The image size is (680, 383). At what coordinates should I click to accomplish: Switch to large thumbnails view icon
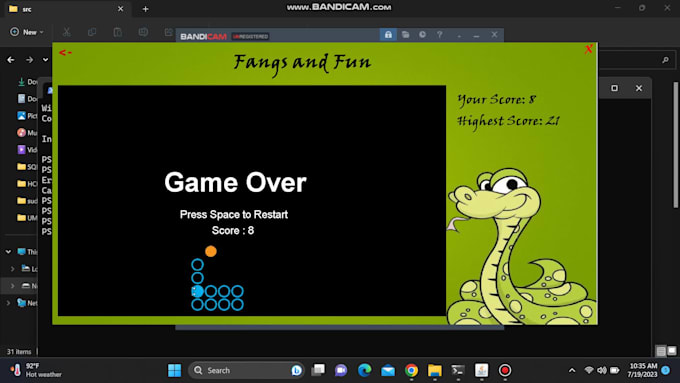pyautogui.click(x=672, y=350)
